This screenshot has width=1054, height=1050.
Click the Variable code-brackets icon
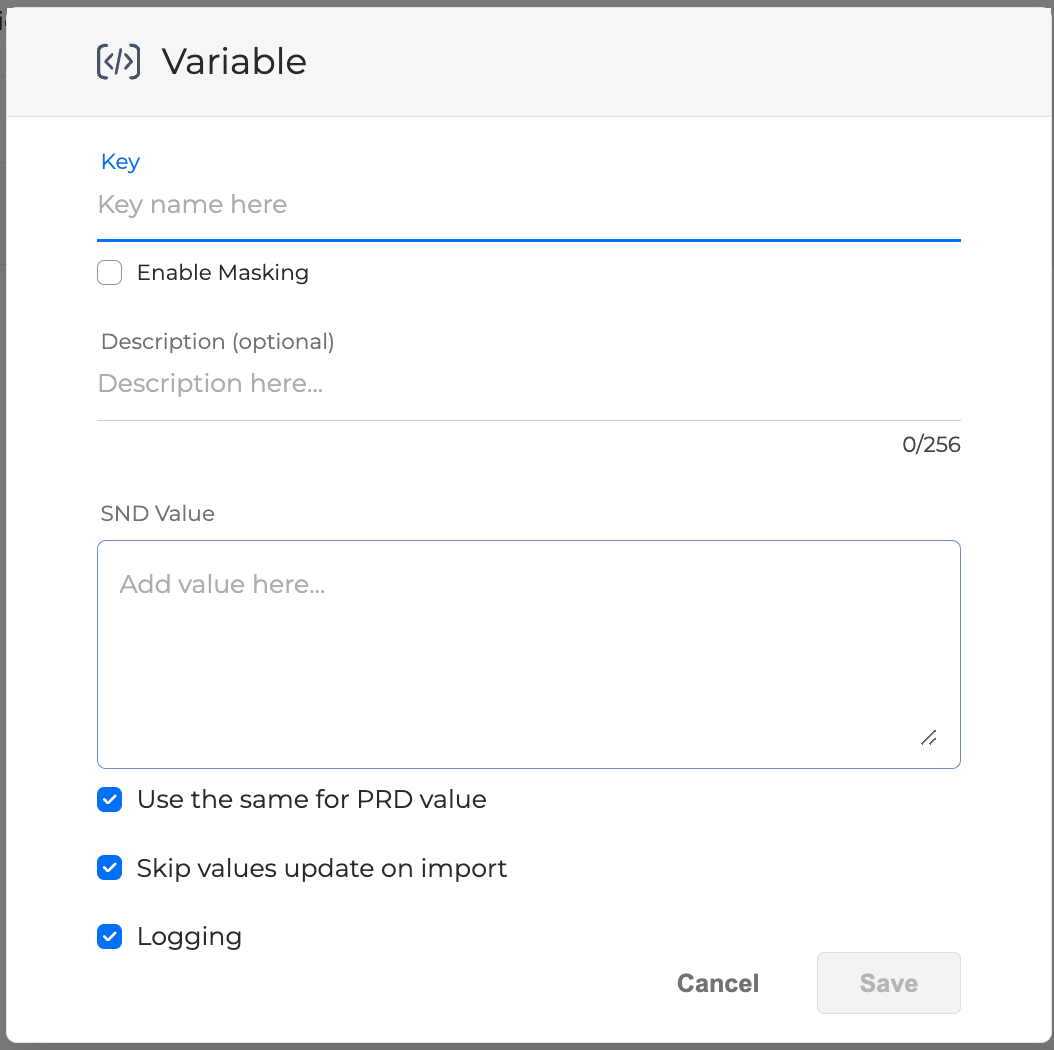pyautogui.click(x=118, y=62)
